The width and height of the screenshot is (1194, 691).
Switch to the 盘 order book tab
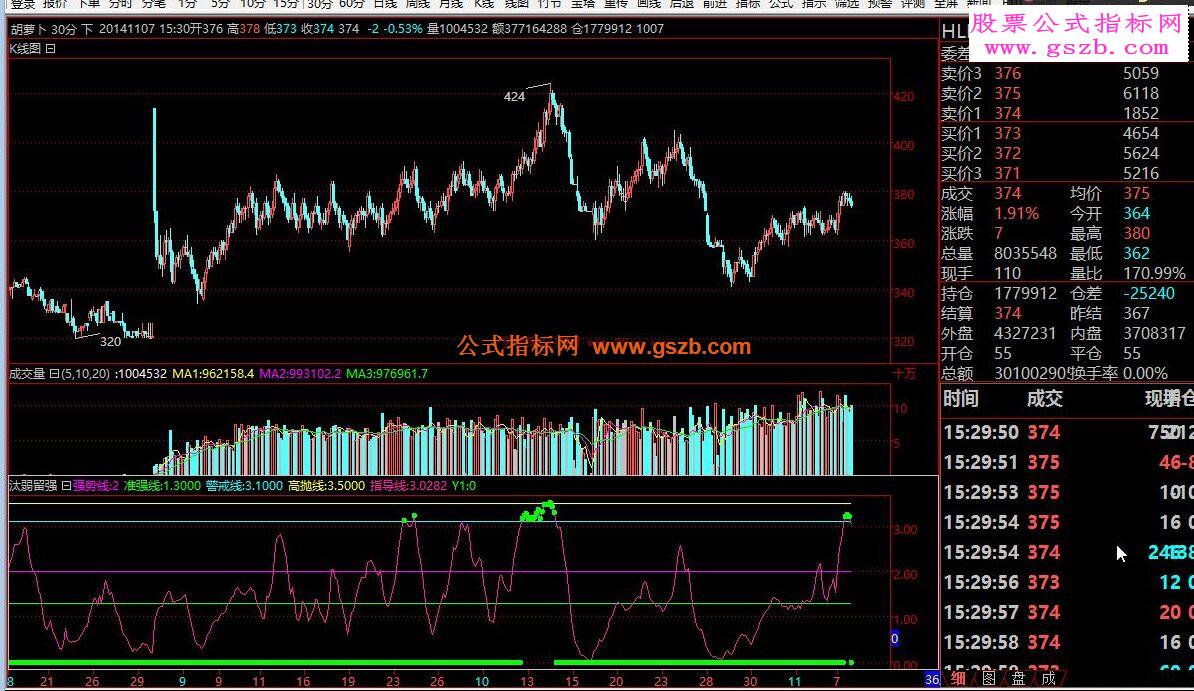pos(1018,678)
